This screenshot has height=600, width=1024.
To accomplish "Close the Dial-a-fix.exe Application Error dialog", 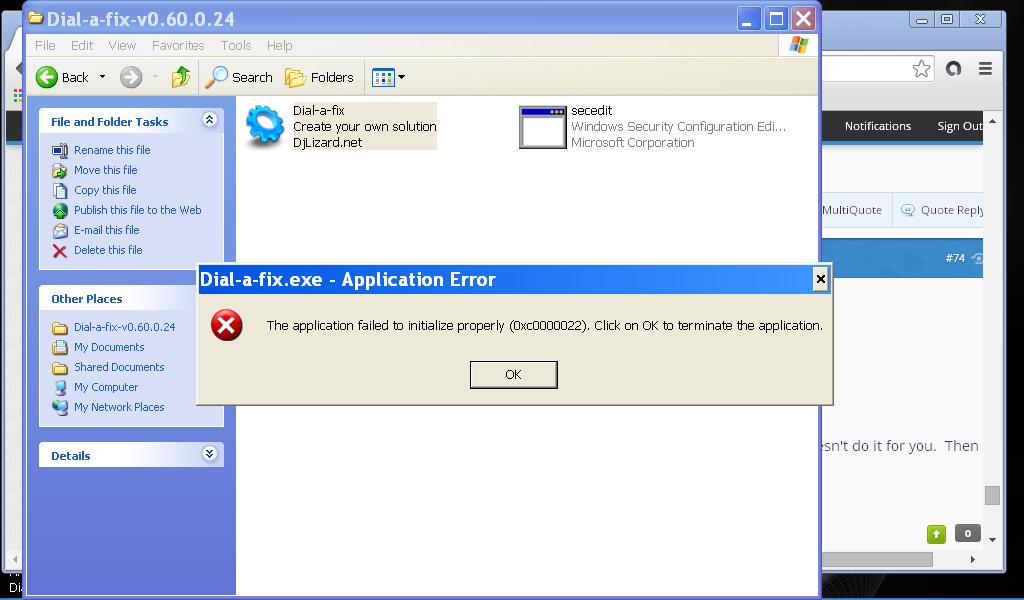I will (x=820, y=280).
